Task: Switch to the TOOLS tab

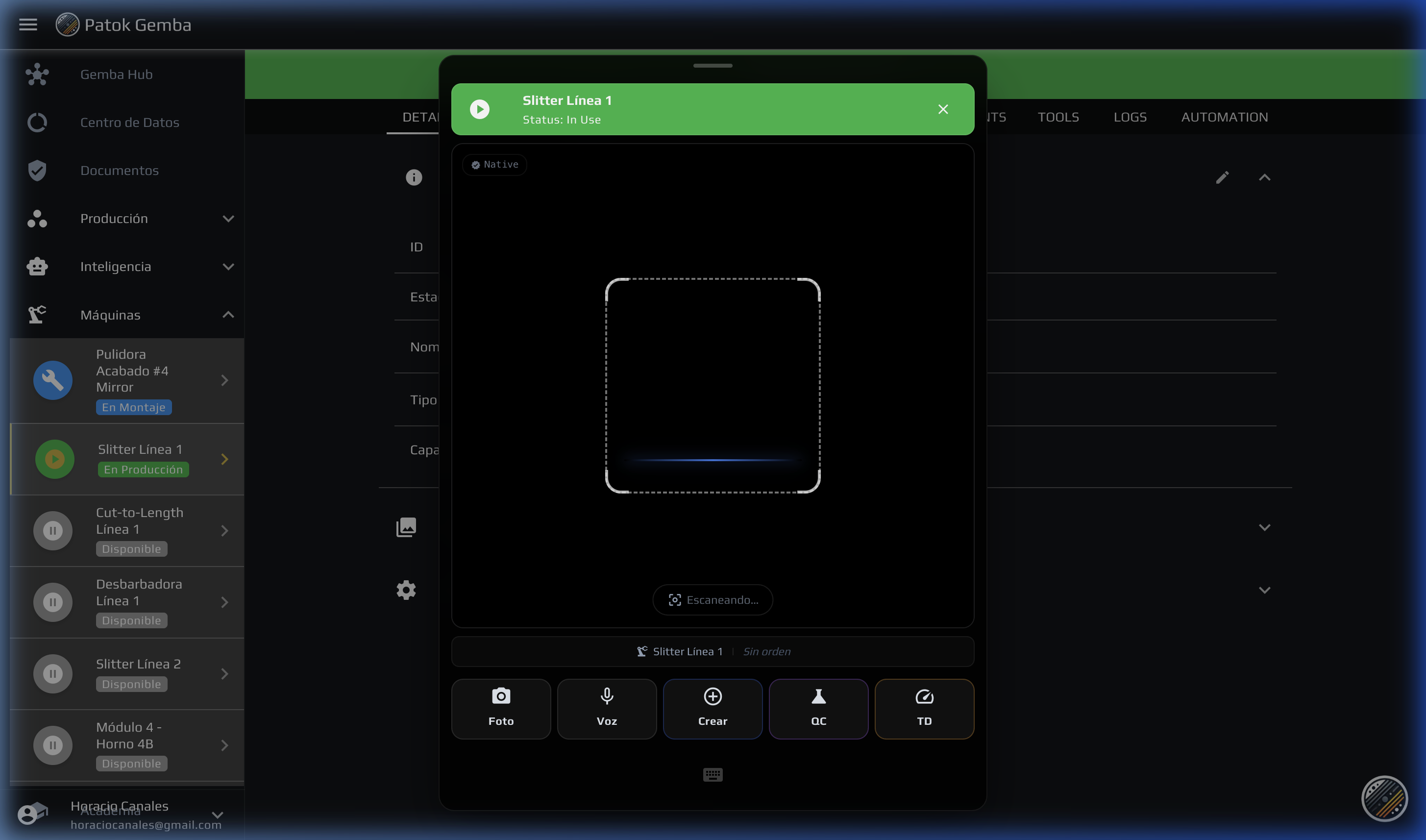Action: 1057,117
